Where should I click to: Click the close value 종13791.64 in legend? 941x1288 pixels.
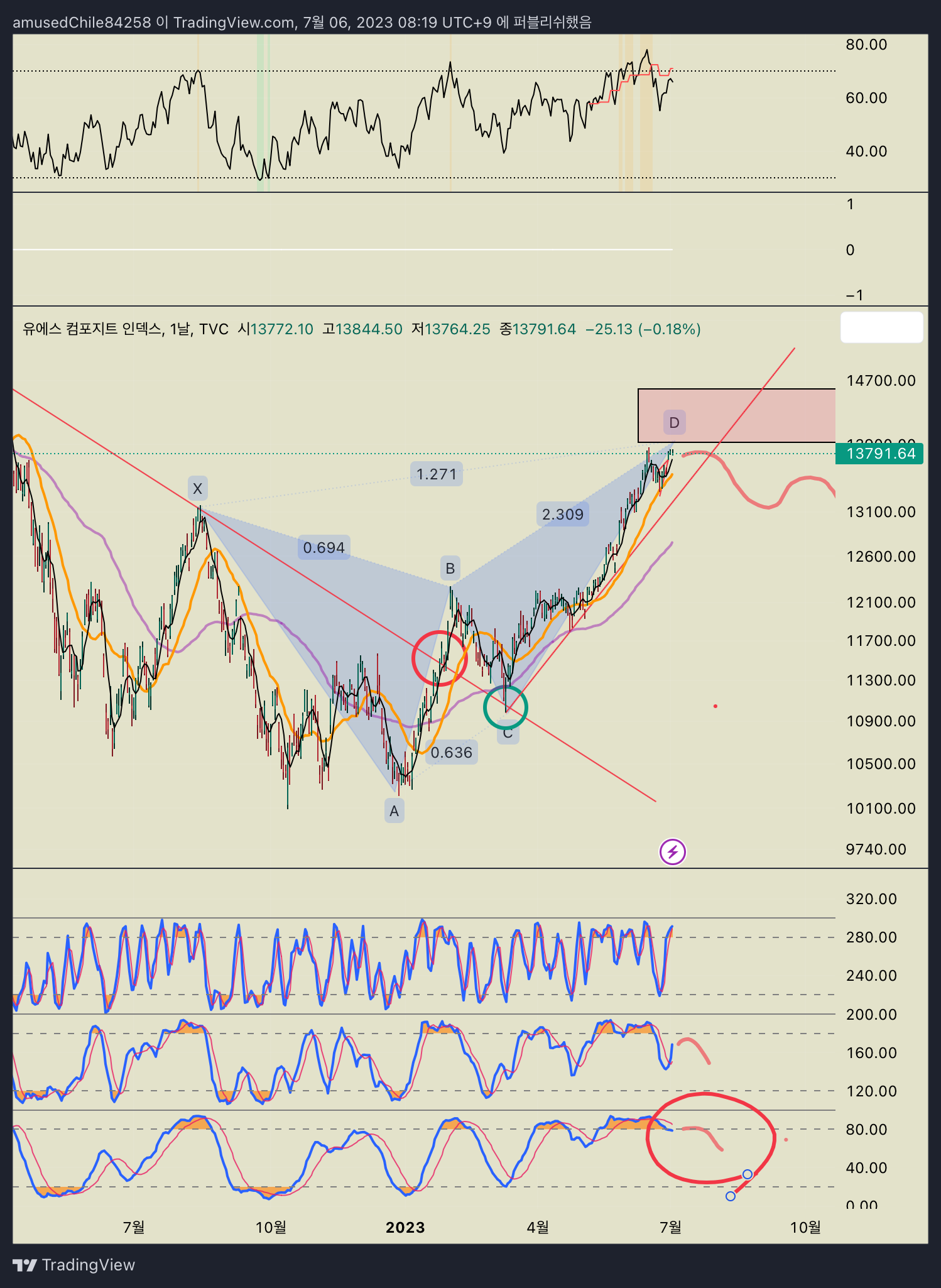538,329
